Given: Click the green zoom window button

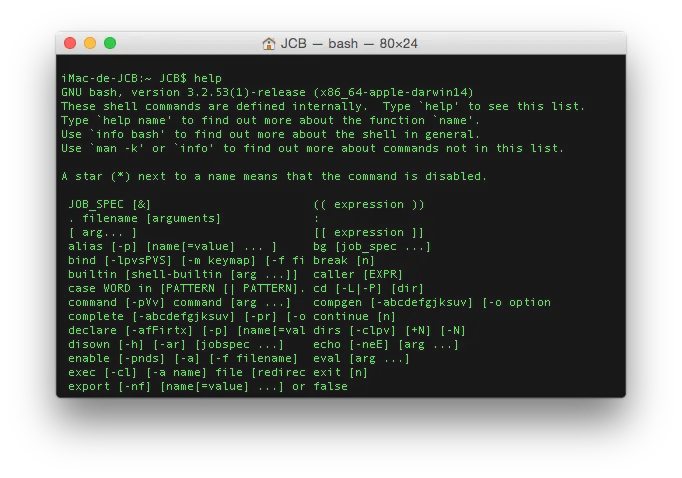Looking at the screenshot, I should click(110, 43).
